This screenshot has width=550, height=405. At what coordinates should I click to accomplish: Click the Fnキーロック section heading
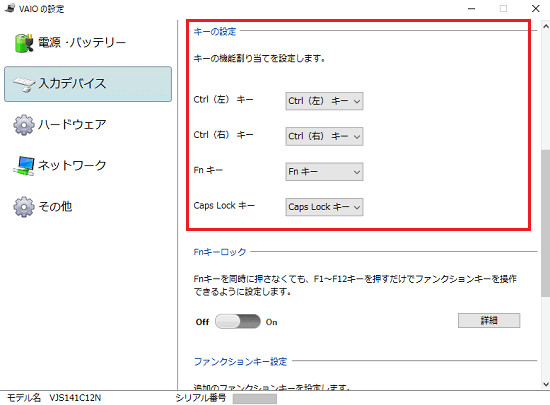(220, 252)
